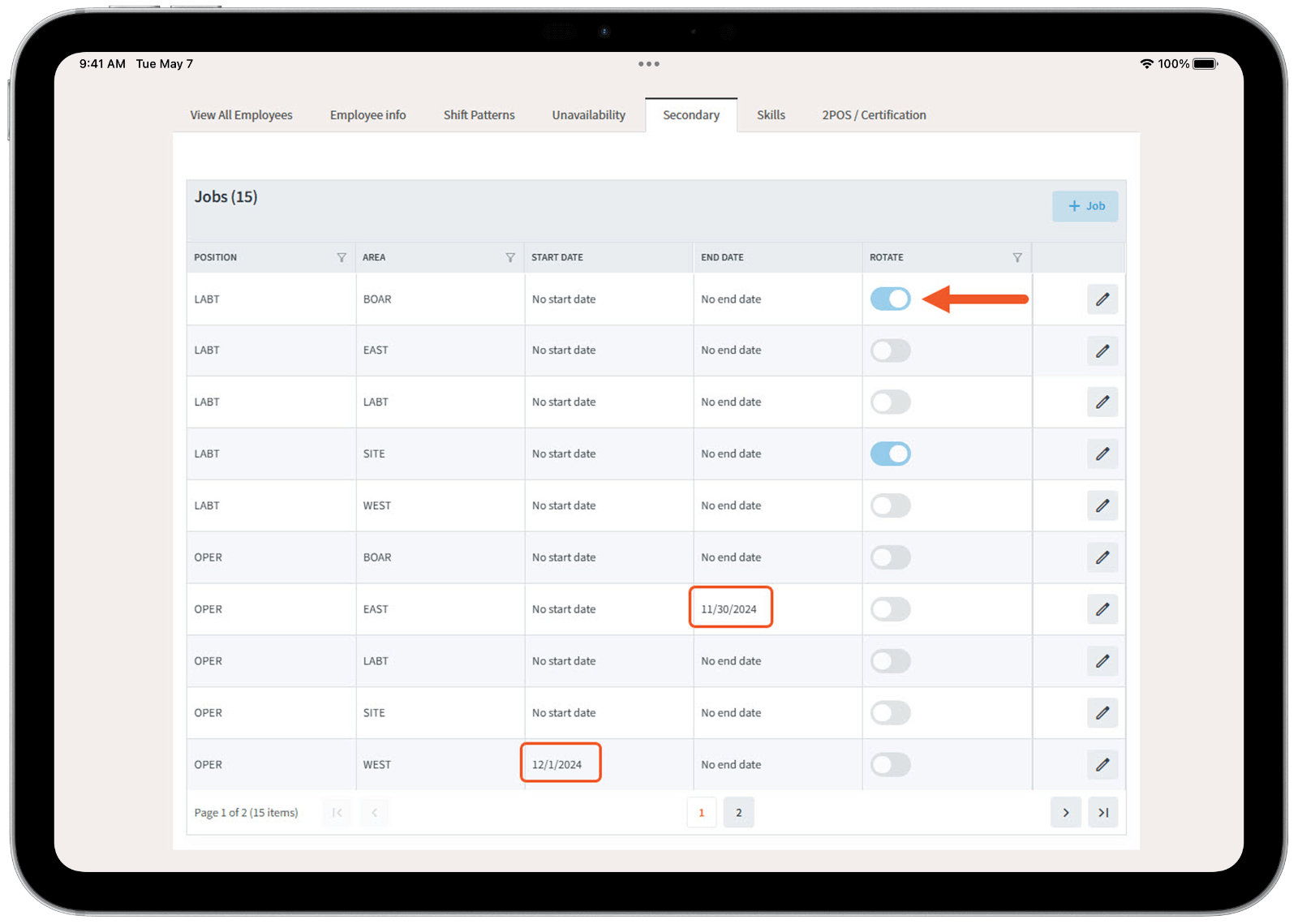The image size is (1298, 924).
Task: Edit the OPER EAST job row
Action: (x=1102, y=609)
